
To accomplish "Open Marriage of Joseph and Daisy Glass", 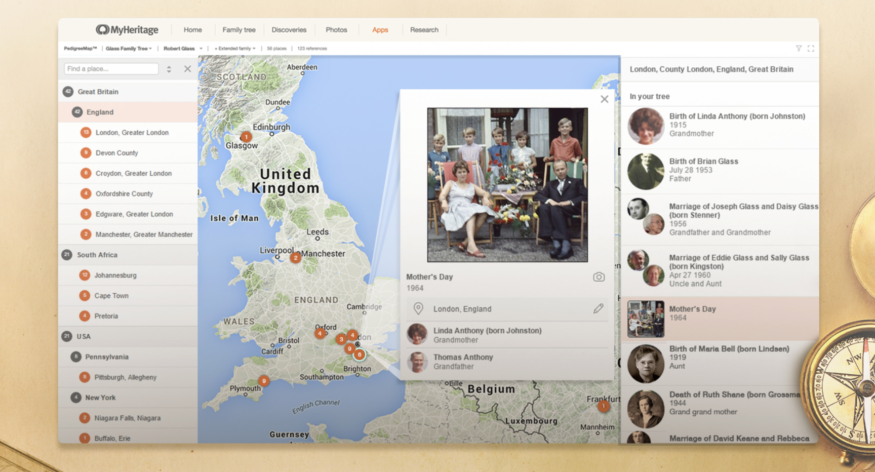I will tap(720, 219).
